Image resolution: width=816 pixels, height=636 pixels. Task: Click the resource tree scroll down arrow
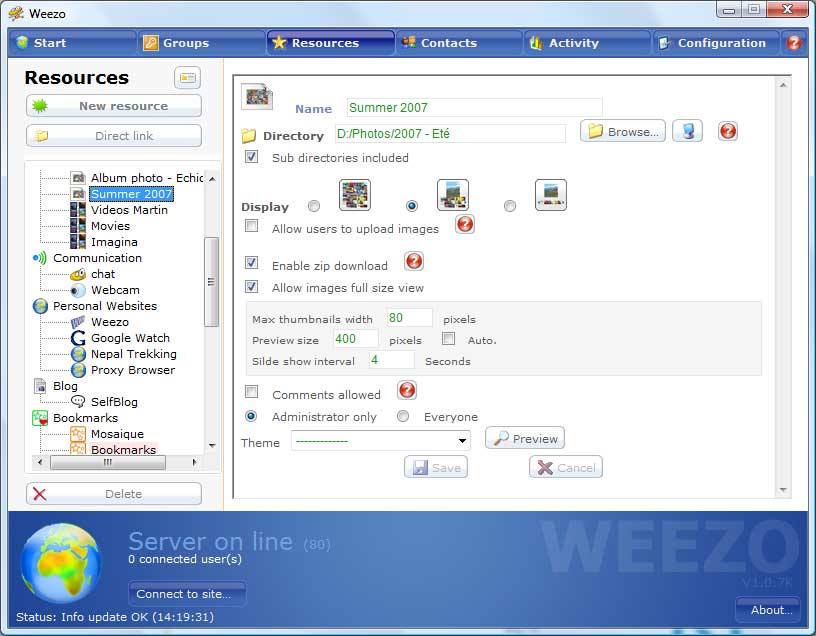tap(212, 446)
